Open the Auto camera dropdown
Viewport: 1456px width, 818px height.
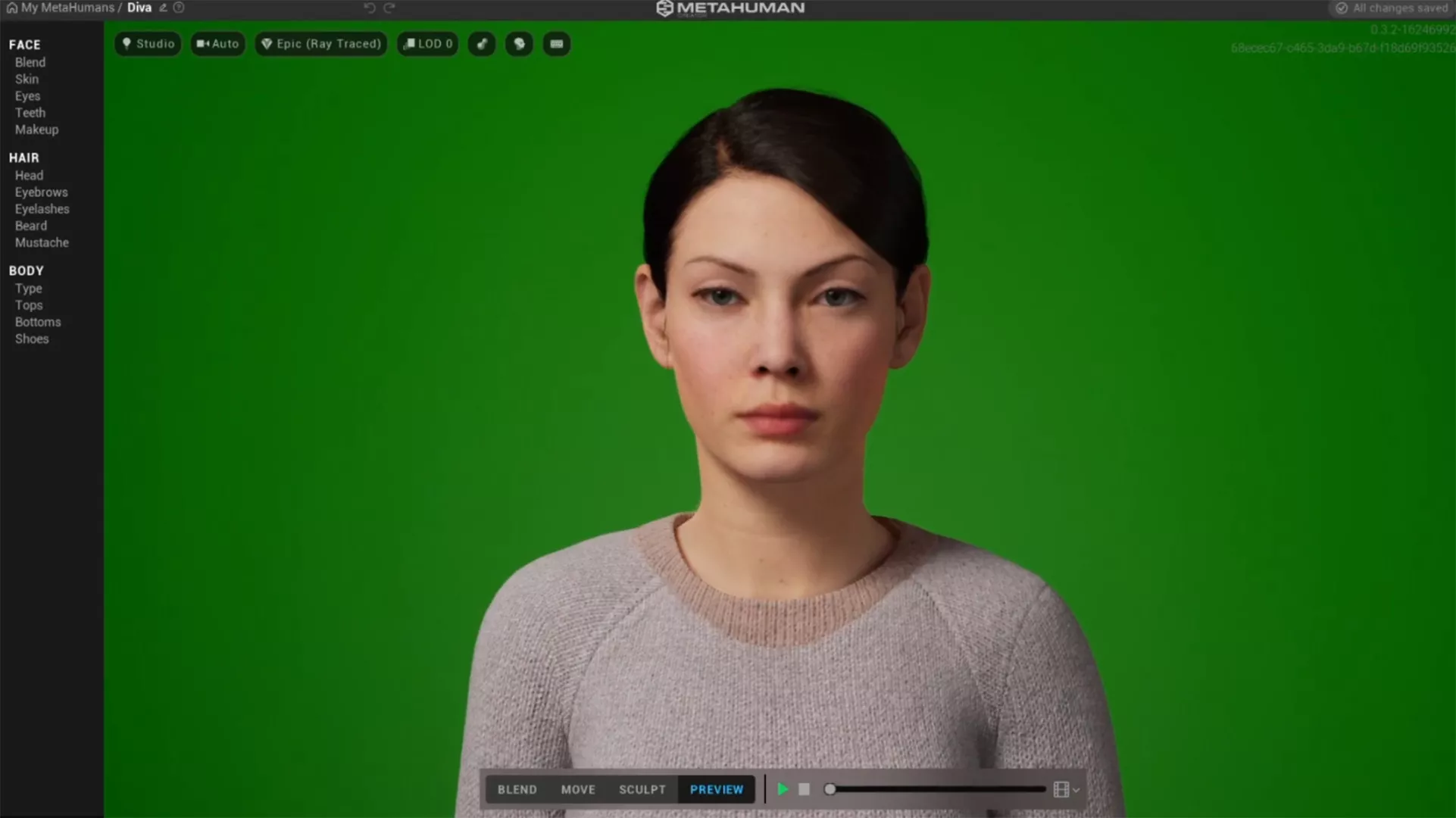[x=217, y=44]
